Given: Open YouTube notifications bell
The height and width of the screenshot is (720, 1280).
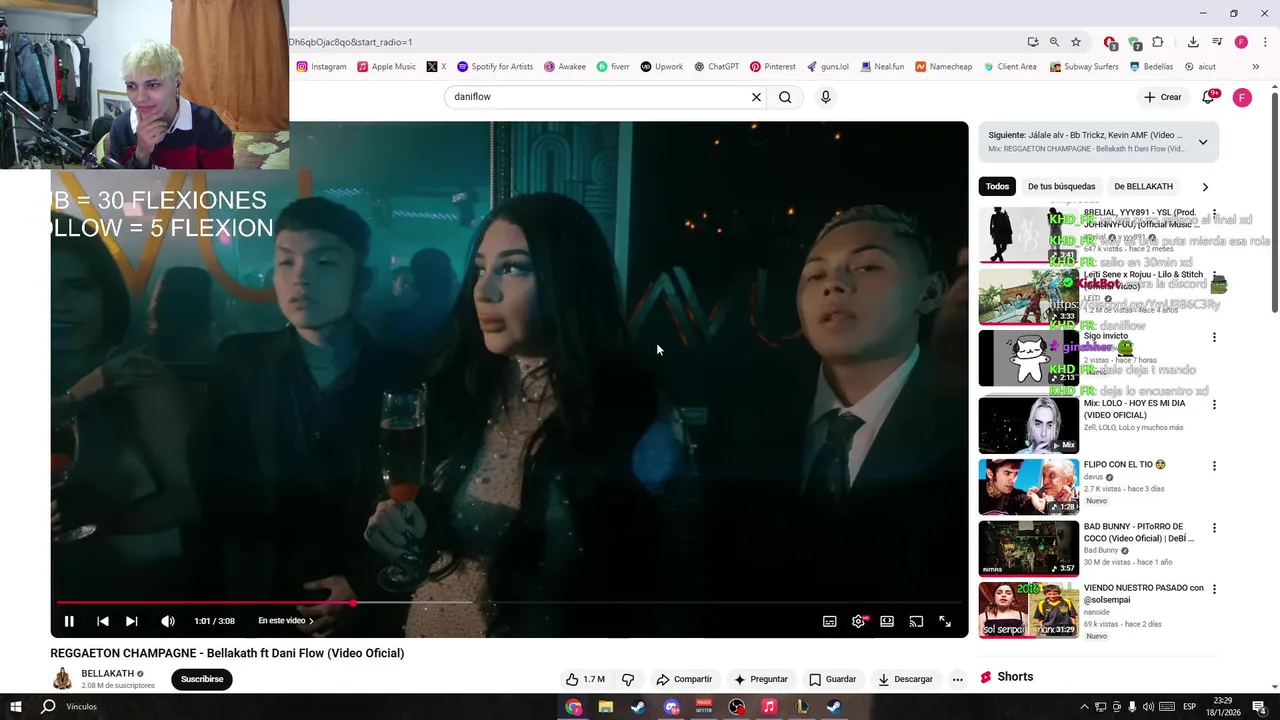Looking at the screenshot, I should (1209, 97).
